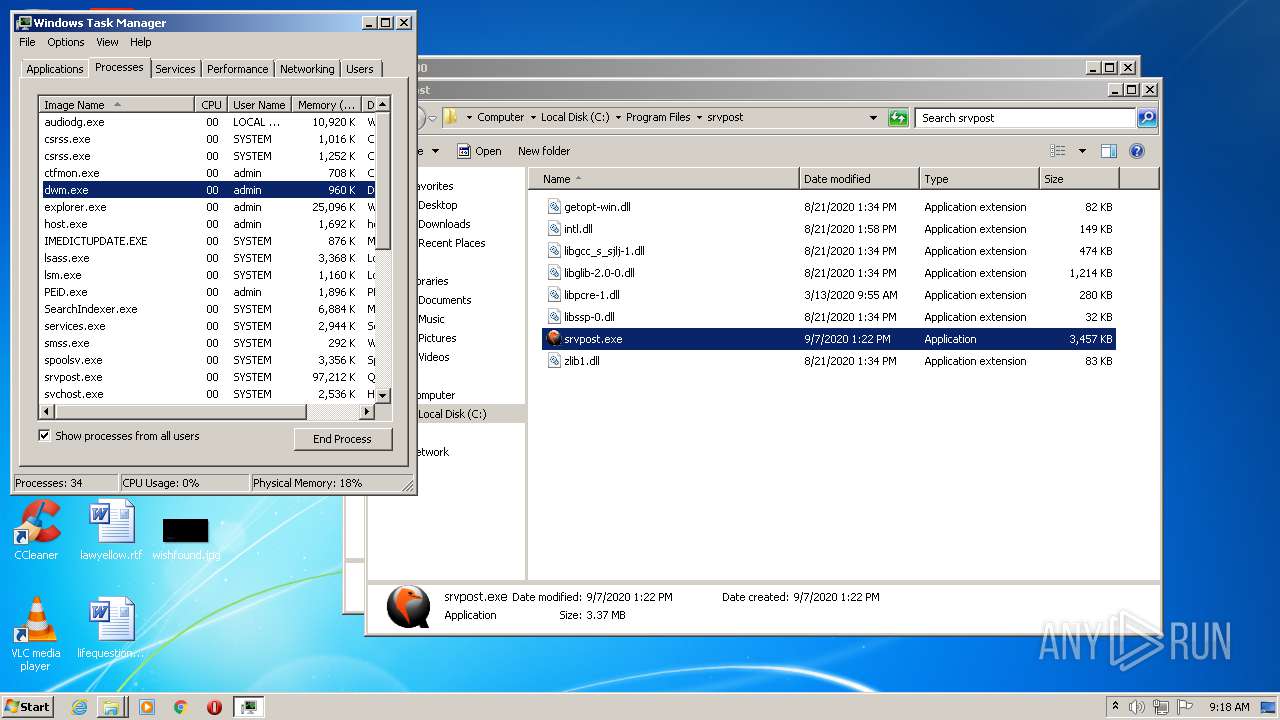Click the intl.dll file icon
The height and width of the screenshot is (720, 1280).
(554, 229)
